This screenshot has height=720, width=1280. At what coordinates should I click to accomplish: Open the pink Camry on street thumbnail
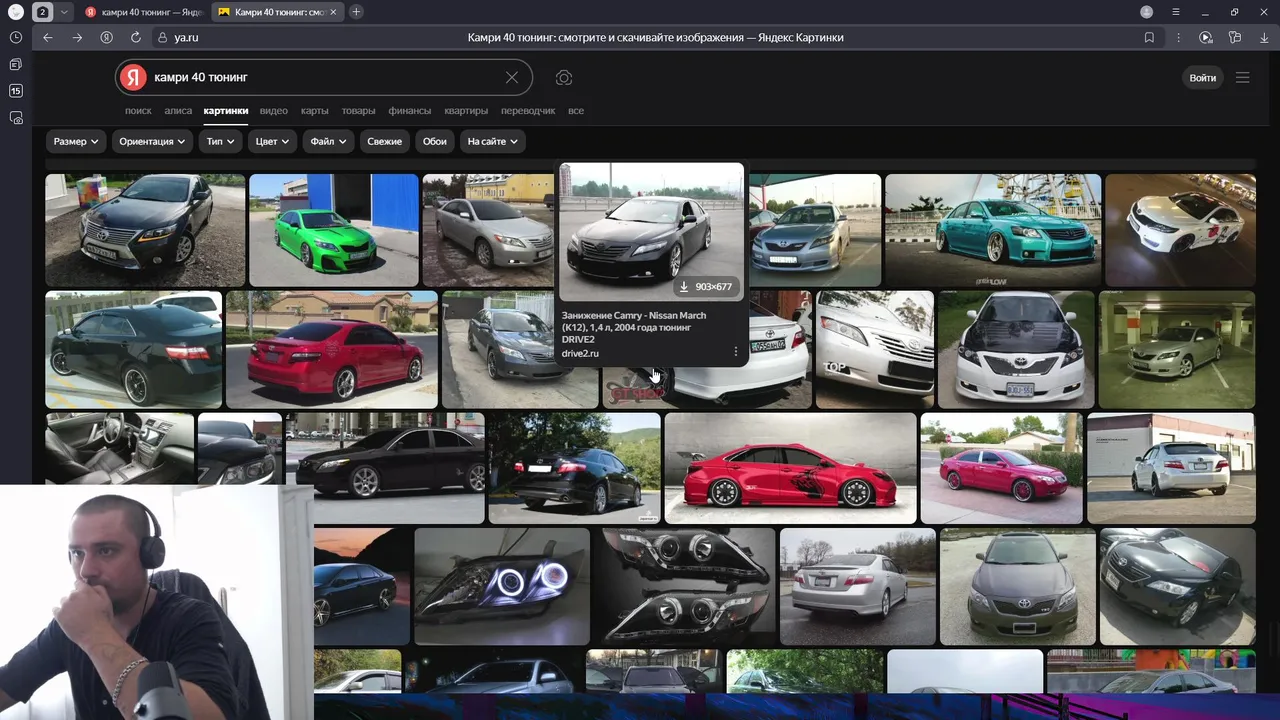point(1001,468)
